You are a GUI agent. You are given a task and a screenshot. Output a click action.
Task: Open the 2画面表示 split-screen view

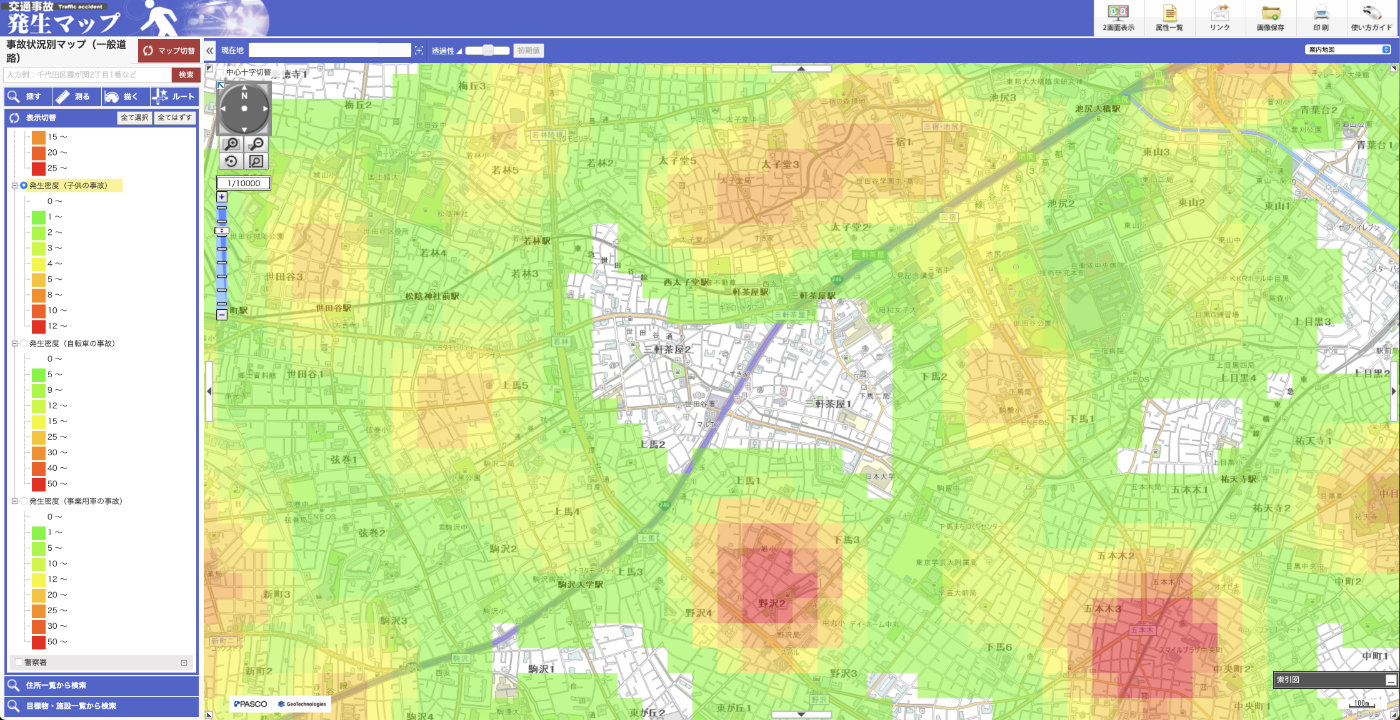point(1118,18)
